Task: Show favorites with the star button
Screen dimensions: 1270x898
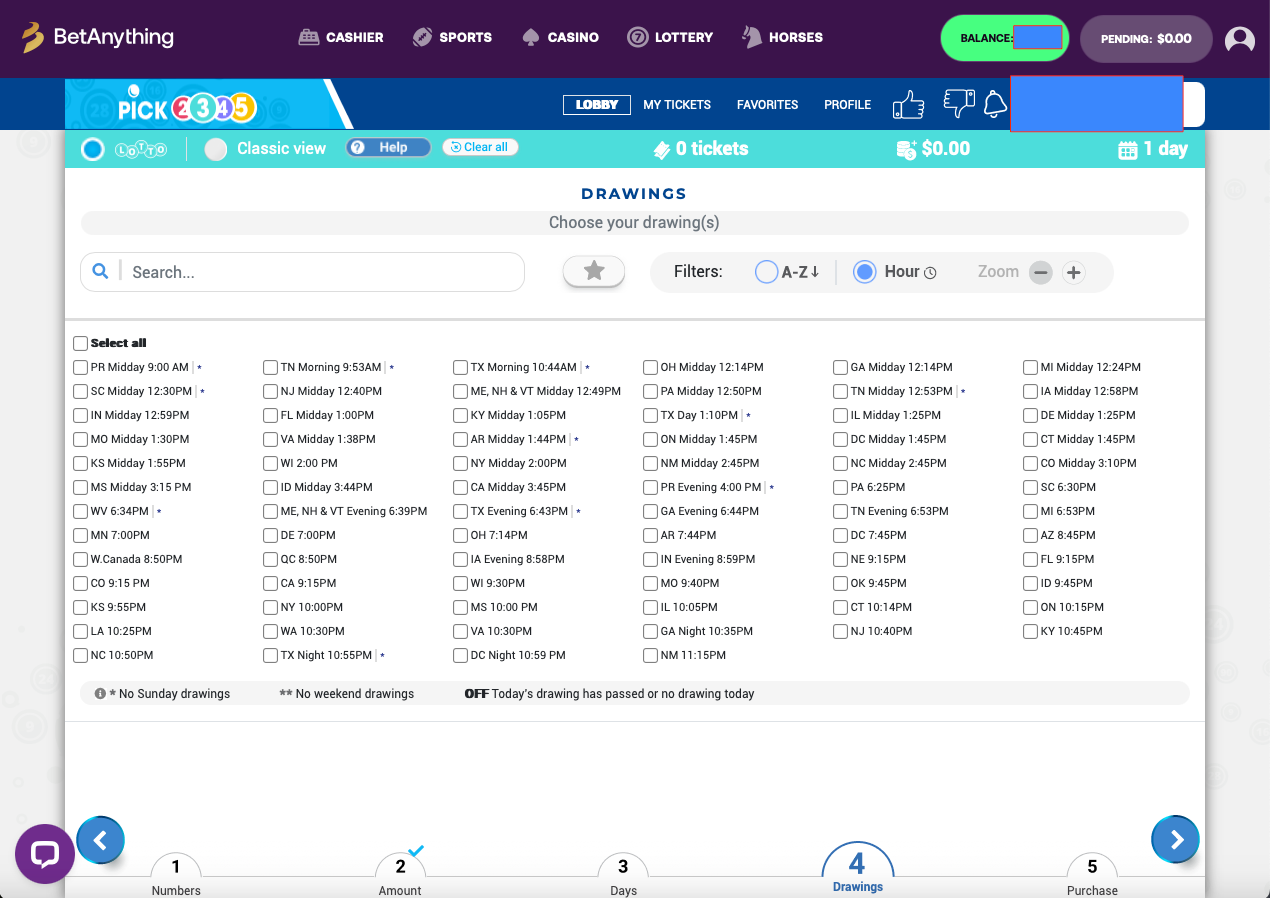Action: [x=594, y=271]
